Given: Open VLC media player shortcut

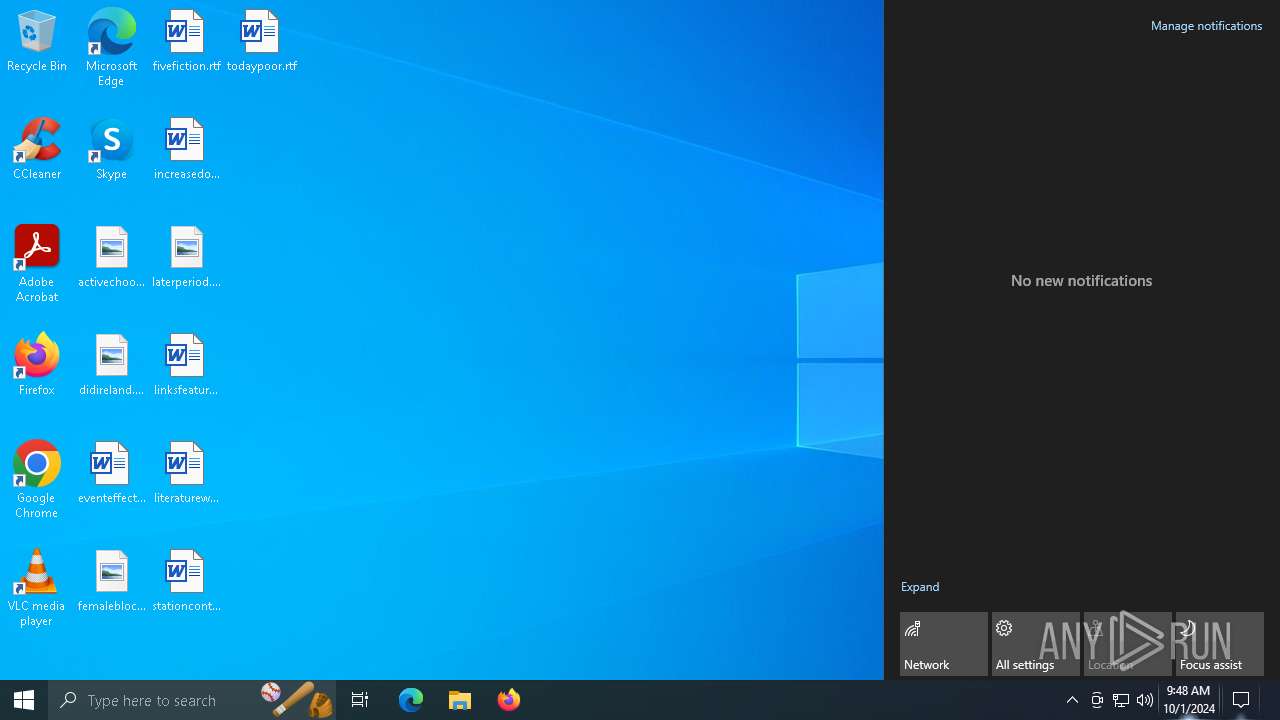Looking at the screenshot, I should click(x=37, y=588).
